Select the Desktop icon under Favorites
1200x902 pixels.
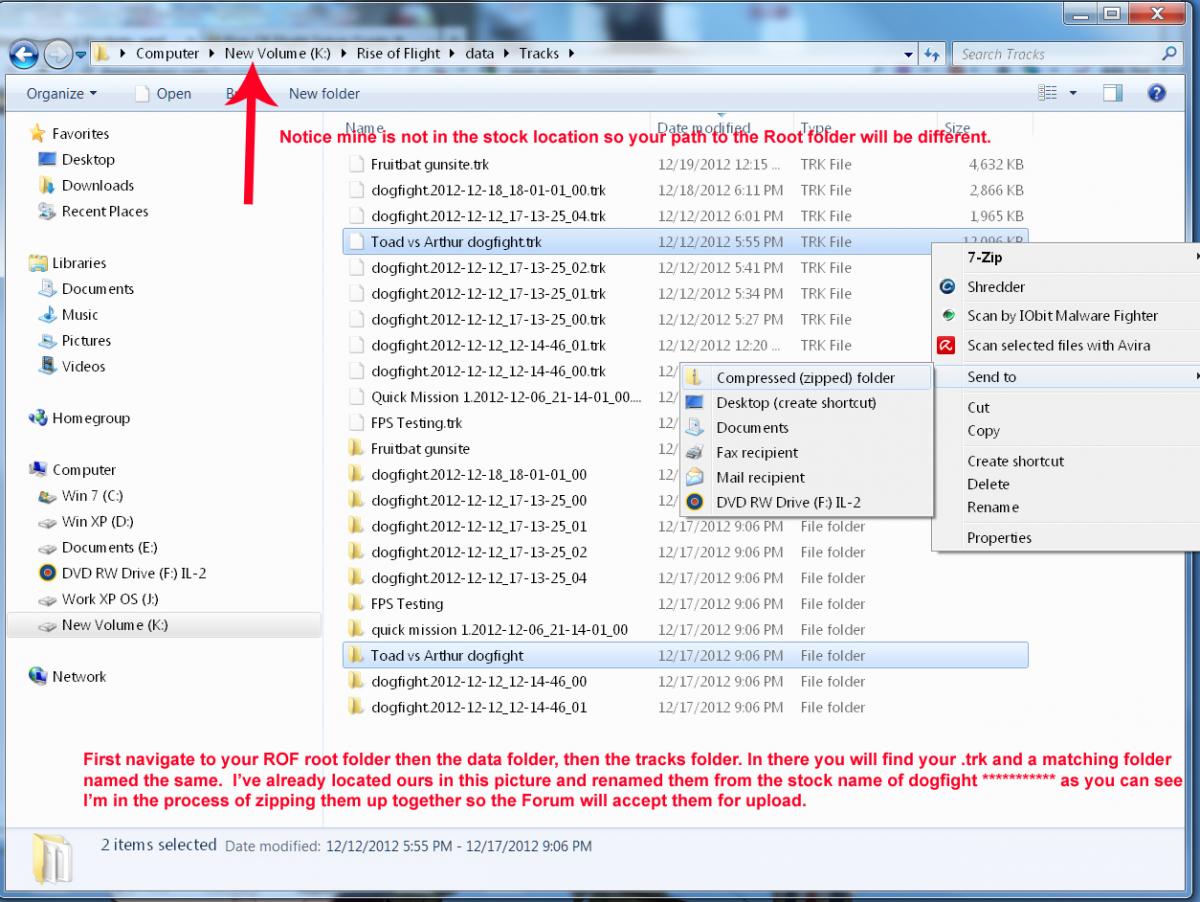point(47,159)
